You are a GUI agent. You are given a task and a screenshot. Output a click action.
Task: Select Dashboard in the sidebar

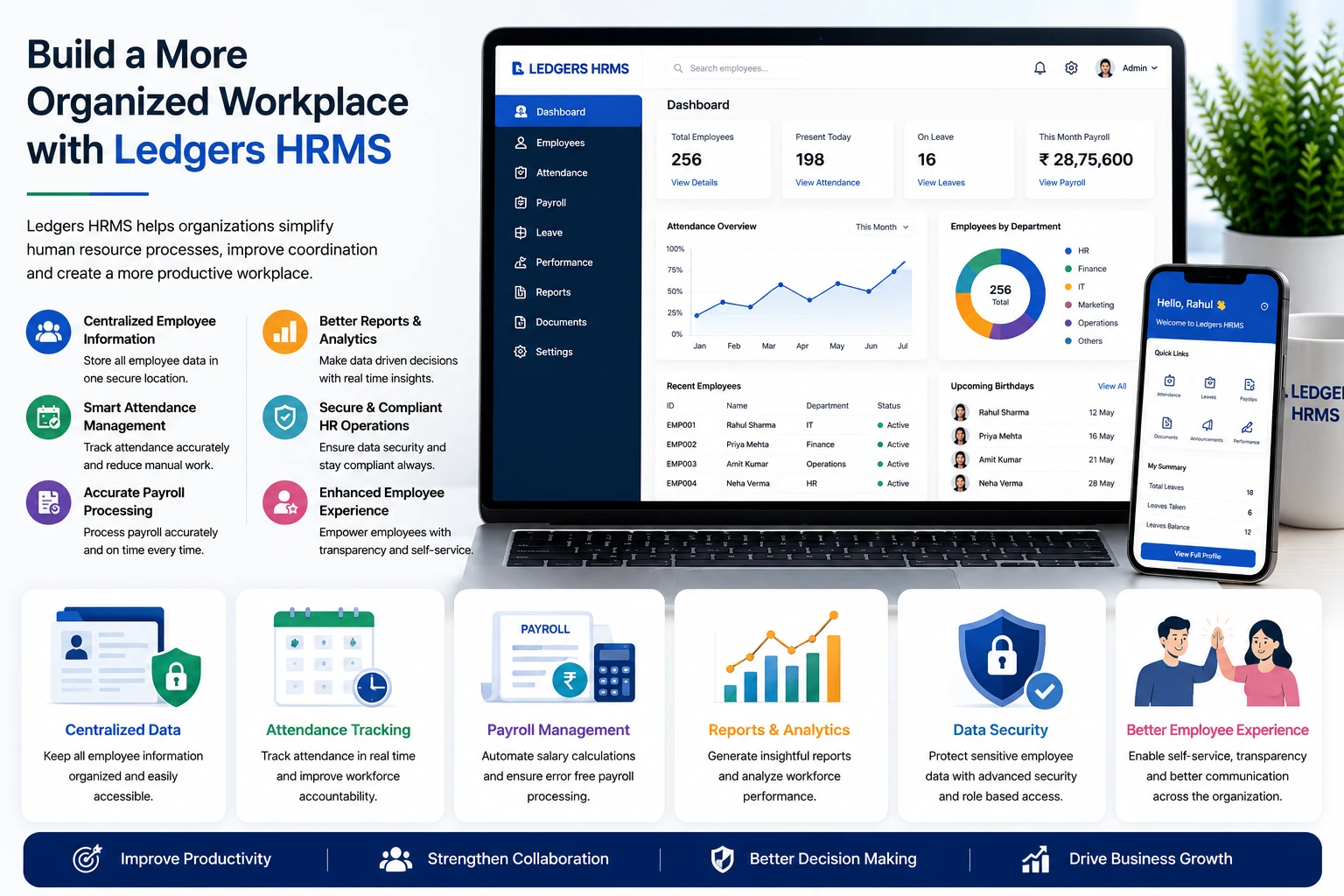(569, 112)
